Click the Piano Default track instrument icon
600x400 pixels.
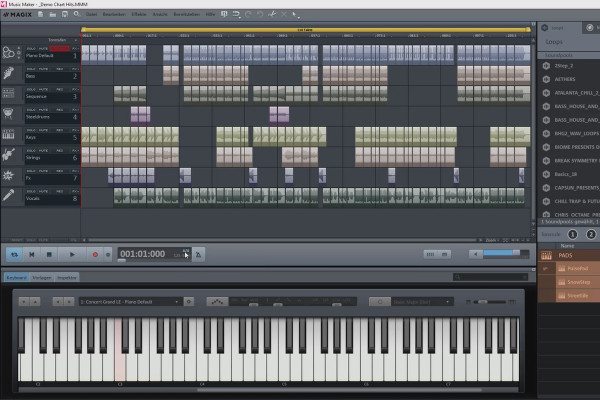click(x=8, y=52)
